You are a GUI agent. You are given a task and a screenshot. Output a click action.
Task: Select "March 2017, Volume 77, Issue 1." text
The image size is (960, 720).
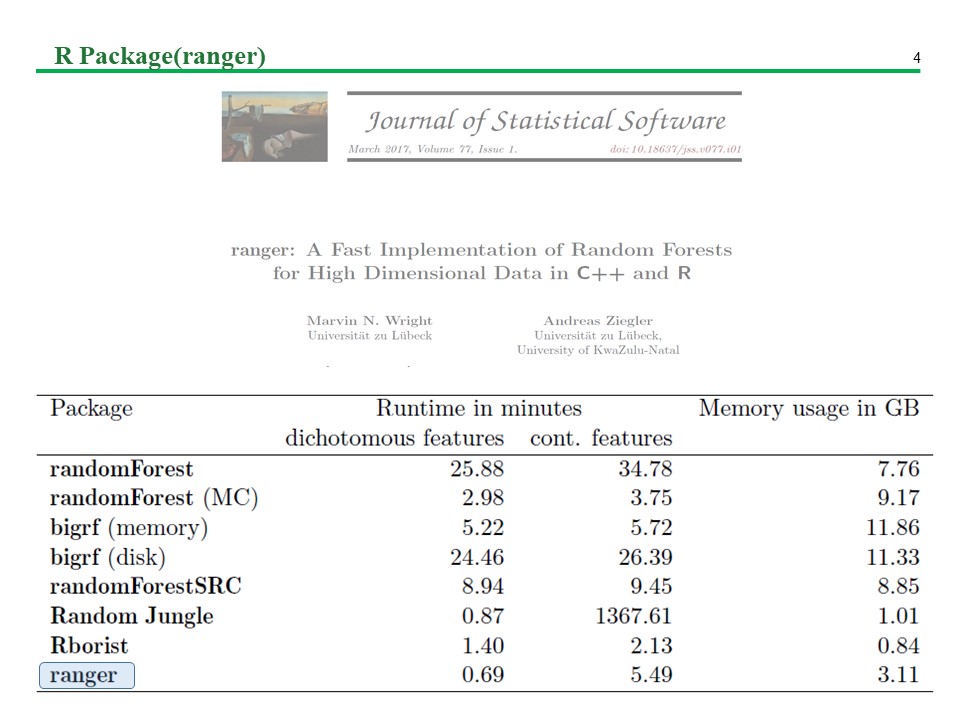coord(433,149)
